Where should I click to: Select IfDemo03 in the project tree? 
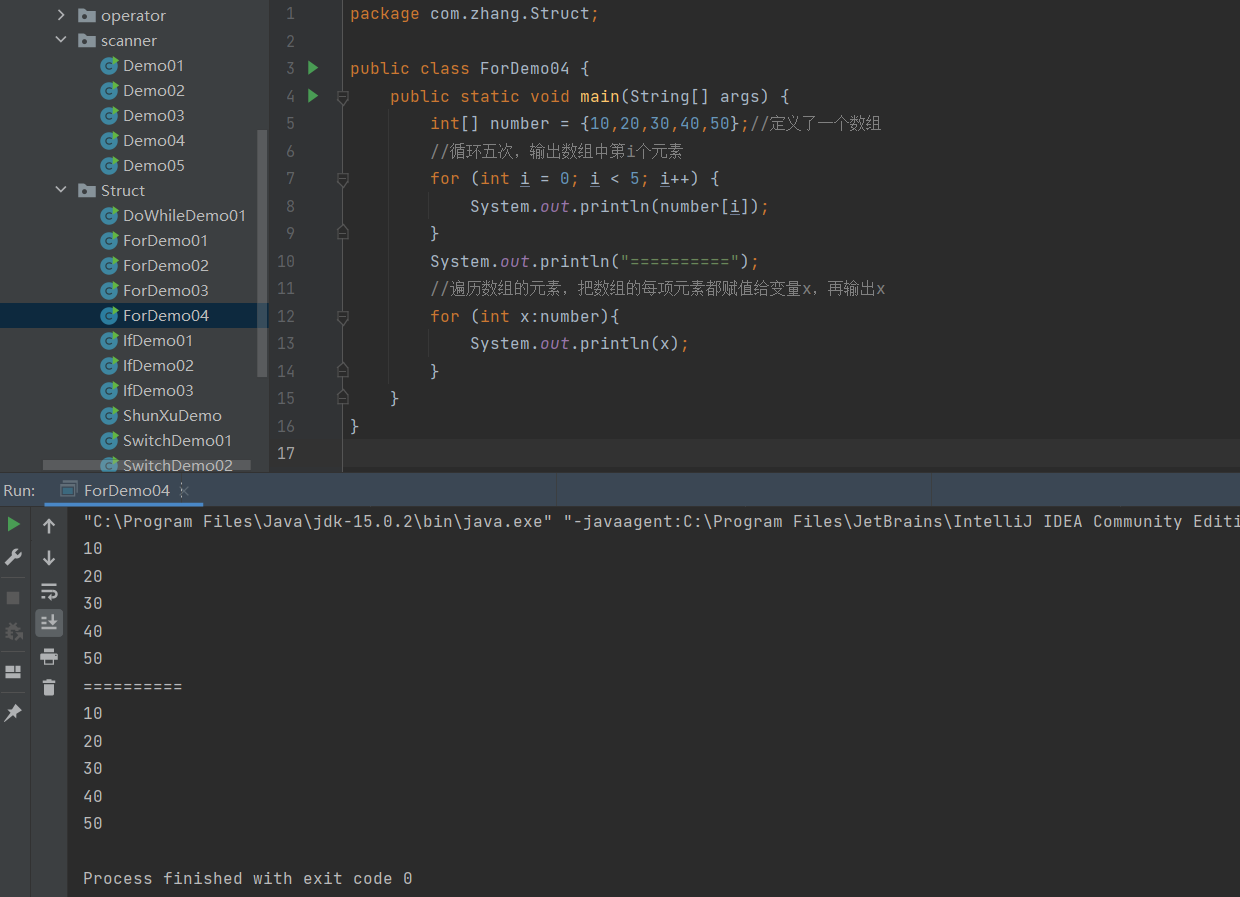[157, 391]
